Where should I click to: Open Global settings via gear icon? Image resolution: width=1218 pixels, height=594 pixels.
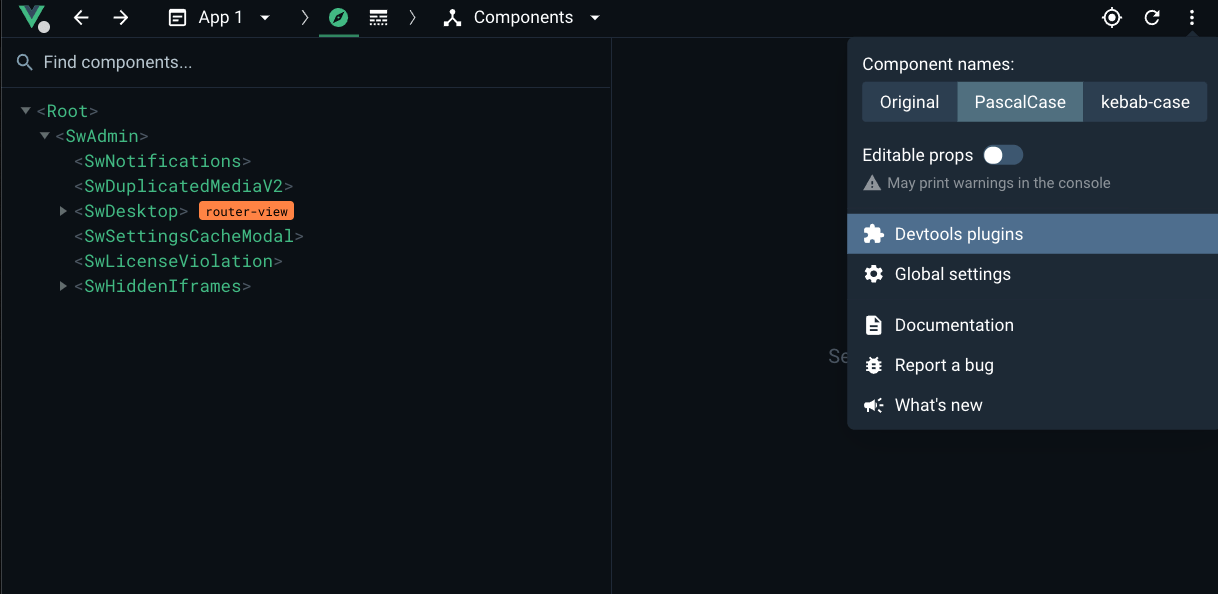point(873,273)
